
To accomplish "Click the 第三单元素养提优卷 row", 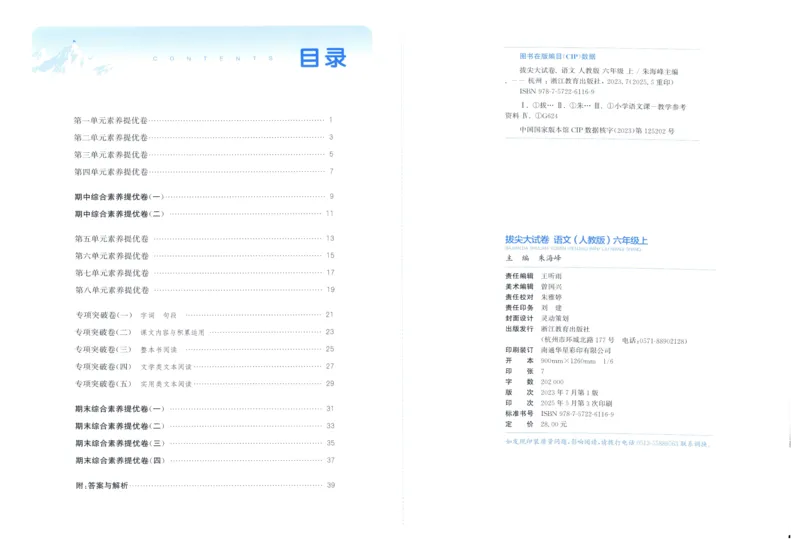I will pyautogui.click(x=204, y=155).
